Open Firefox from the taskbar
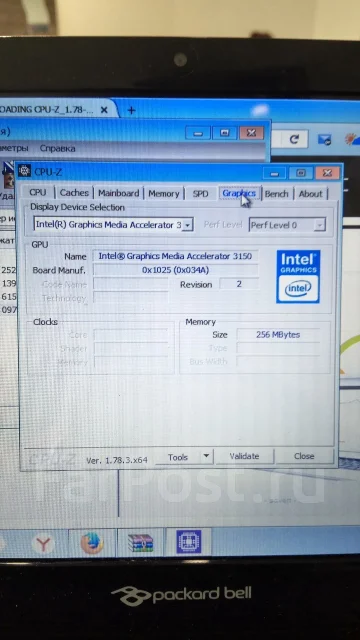 tap(92, 543)
